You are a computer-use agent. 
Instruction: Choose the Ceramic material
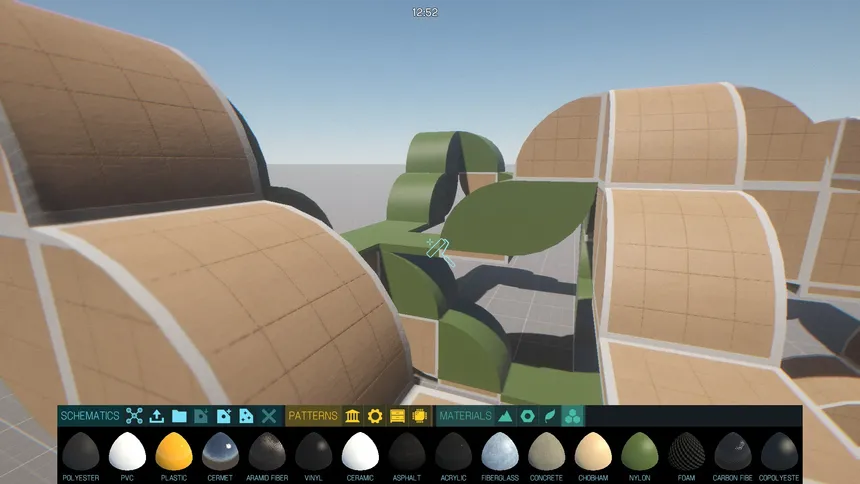[x=360, y=451]
